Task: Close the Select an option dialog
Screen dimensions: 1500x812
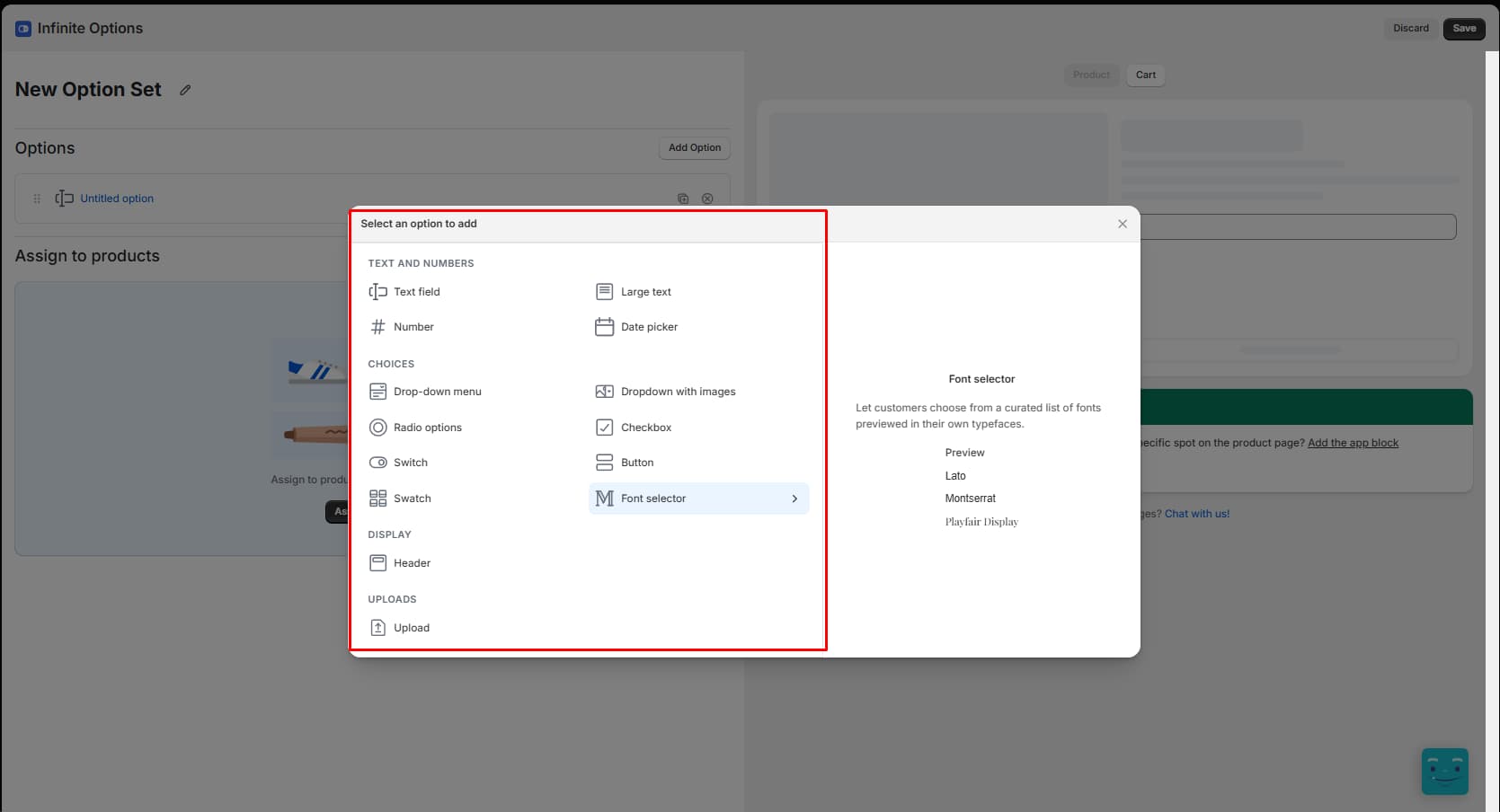Action: 1123,224
